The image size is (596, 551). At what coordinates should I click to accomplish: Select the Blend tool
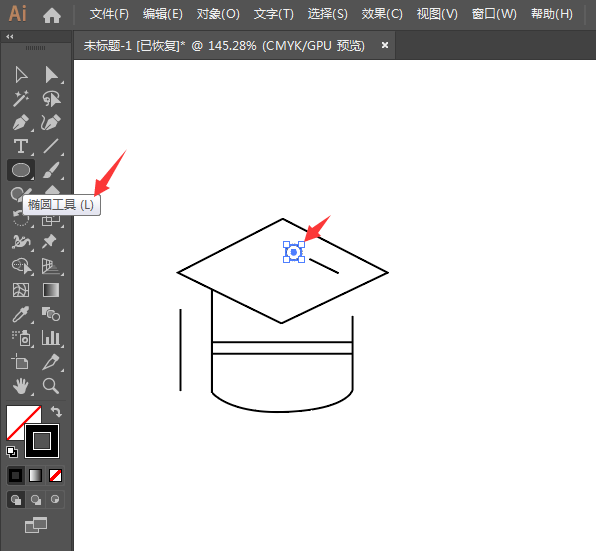coord(51,314)
